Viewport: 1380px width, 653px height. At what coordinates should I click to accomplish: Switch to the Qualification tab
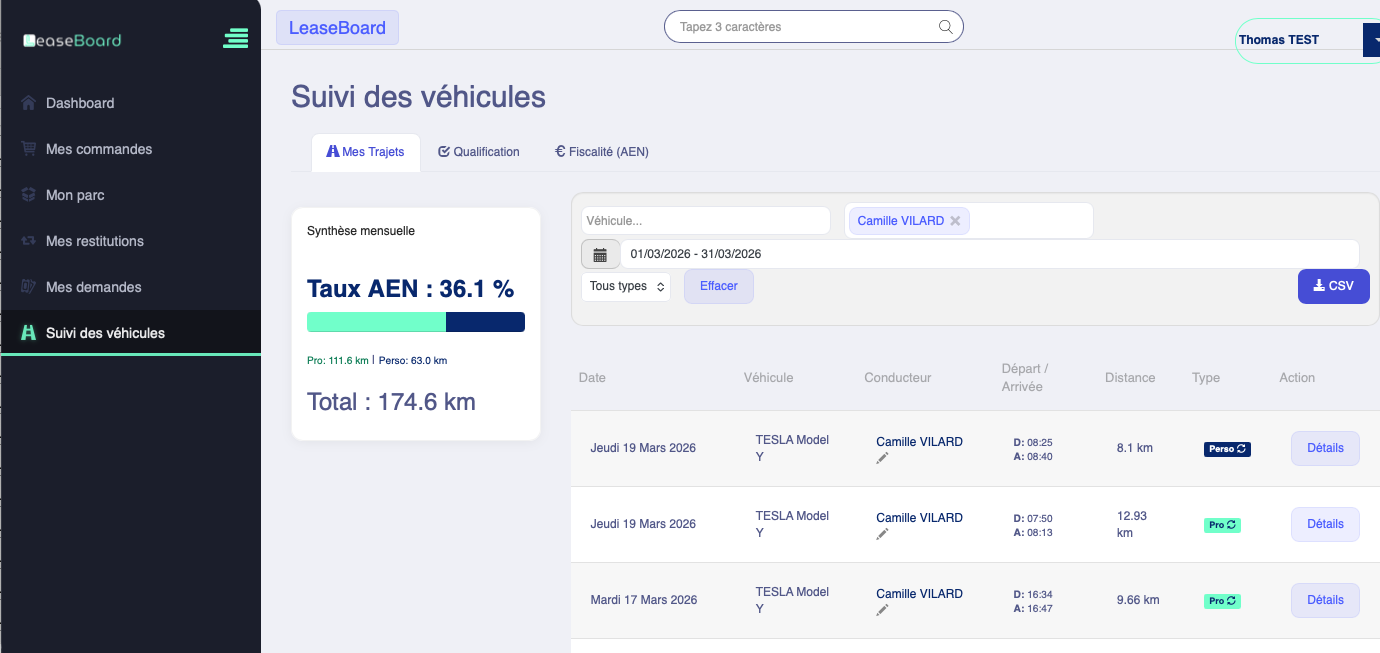(479, 152)
